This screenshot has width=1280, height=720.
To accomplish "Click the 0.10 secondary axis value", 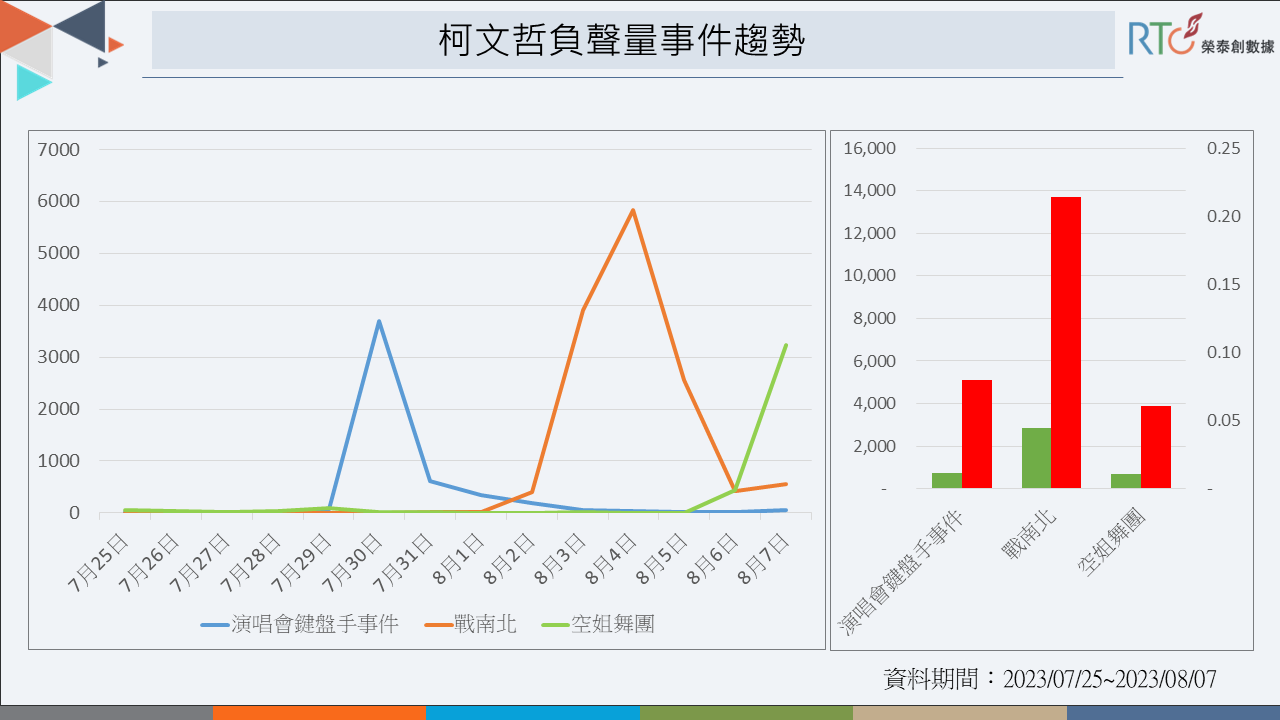I will tap(1223, 352).
